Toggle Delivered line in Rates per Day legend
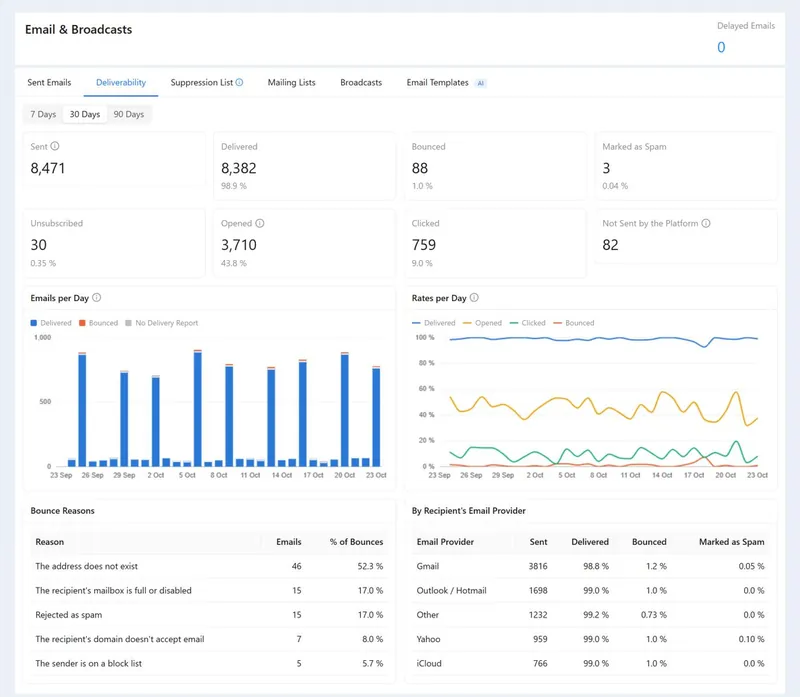 point(433,323)
